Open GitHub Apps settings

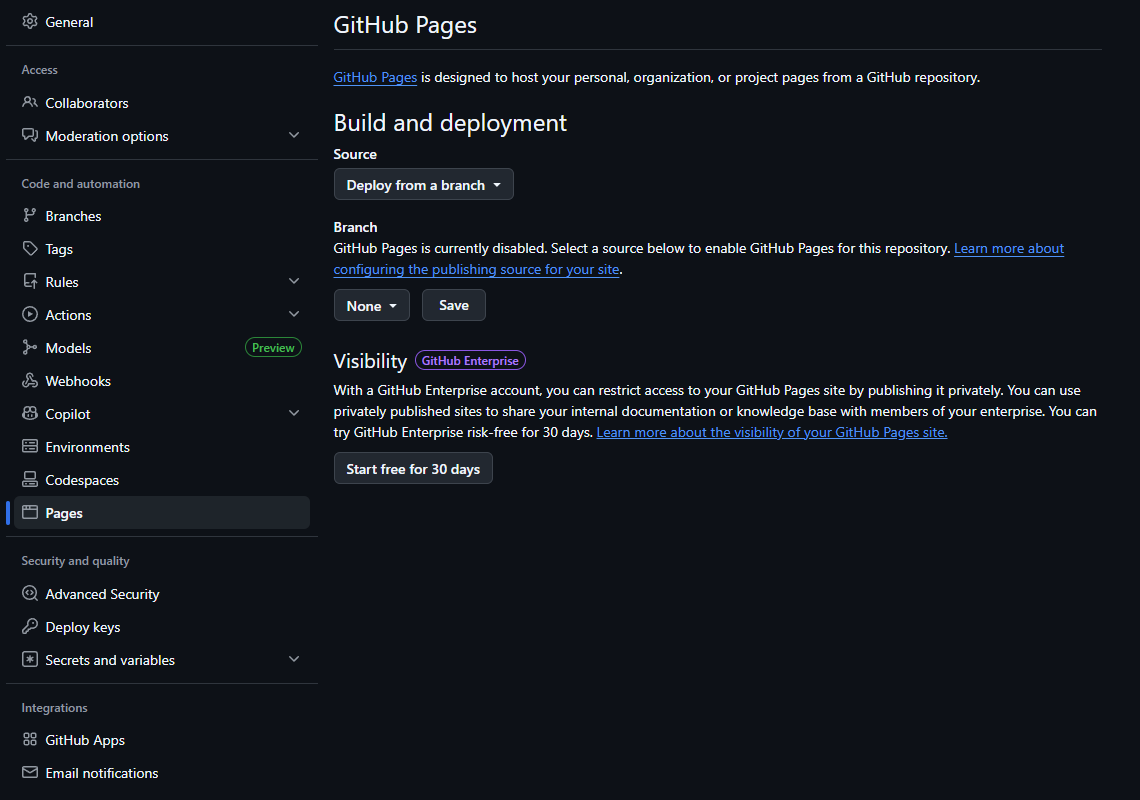click(x=161, y=740)
